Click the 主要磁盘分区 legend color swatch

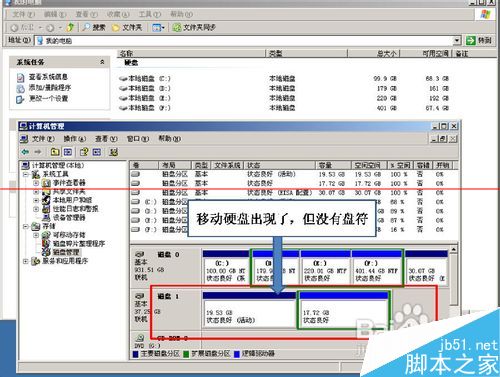(135, 354)
